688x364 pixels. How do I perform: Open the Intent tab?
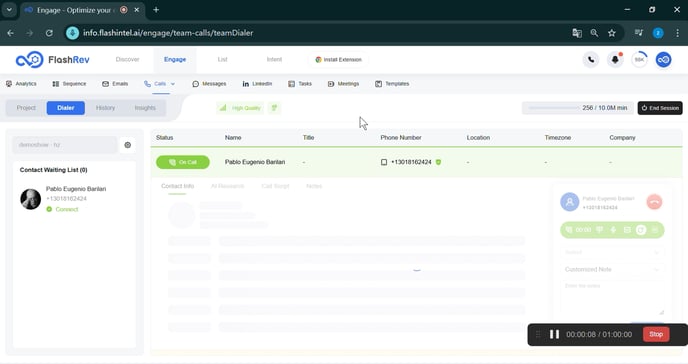coord(274,59)
